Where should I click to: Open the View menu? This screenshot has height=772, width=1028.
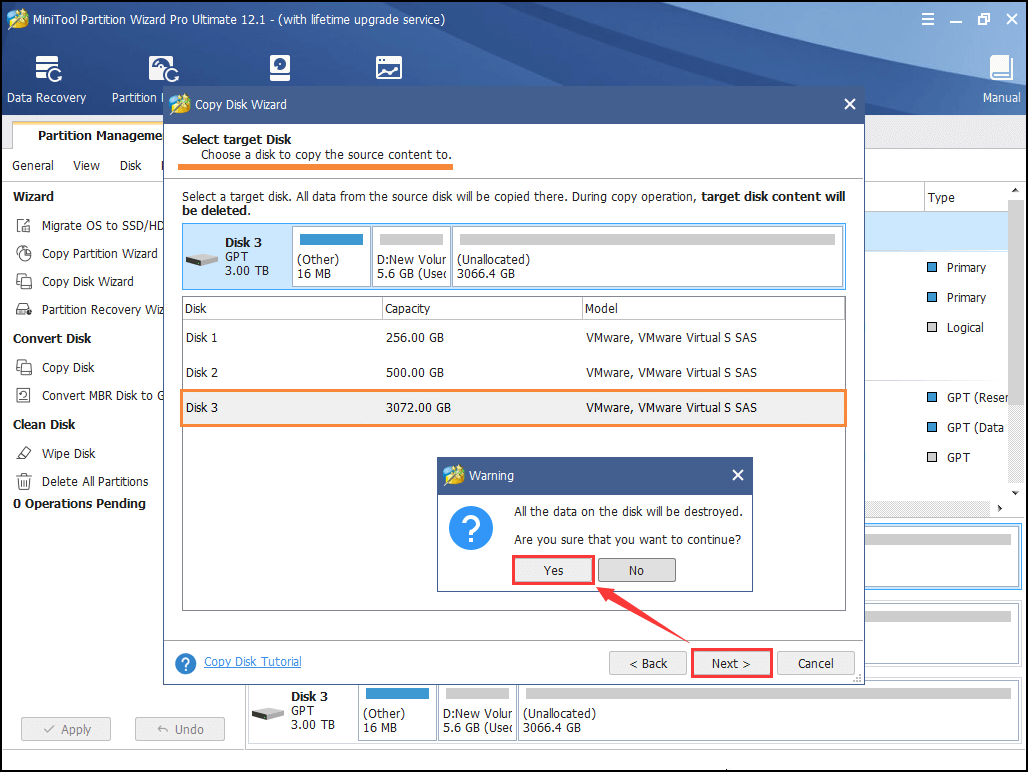[86, 165]
